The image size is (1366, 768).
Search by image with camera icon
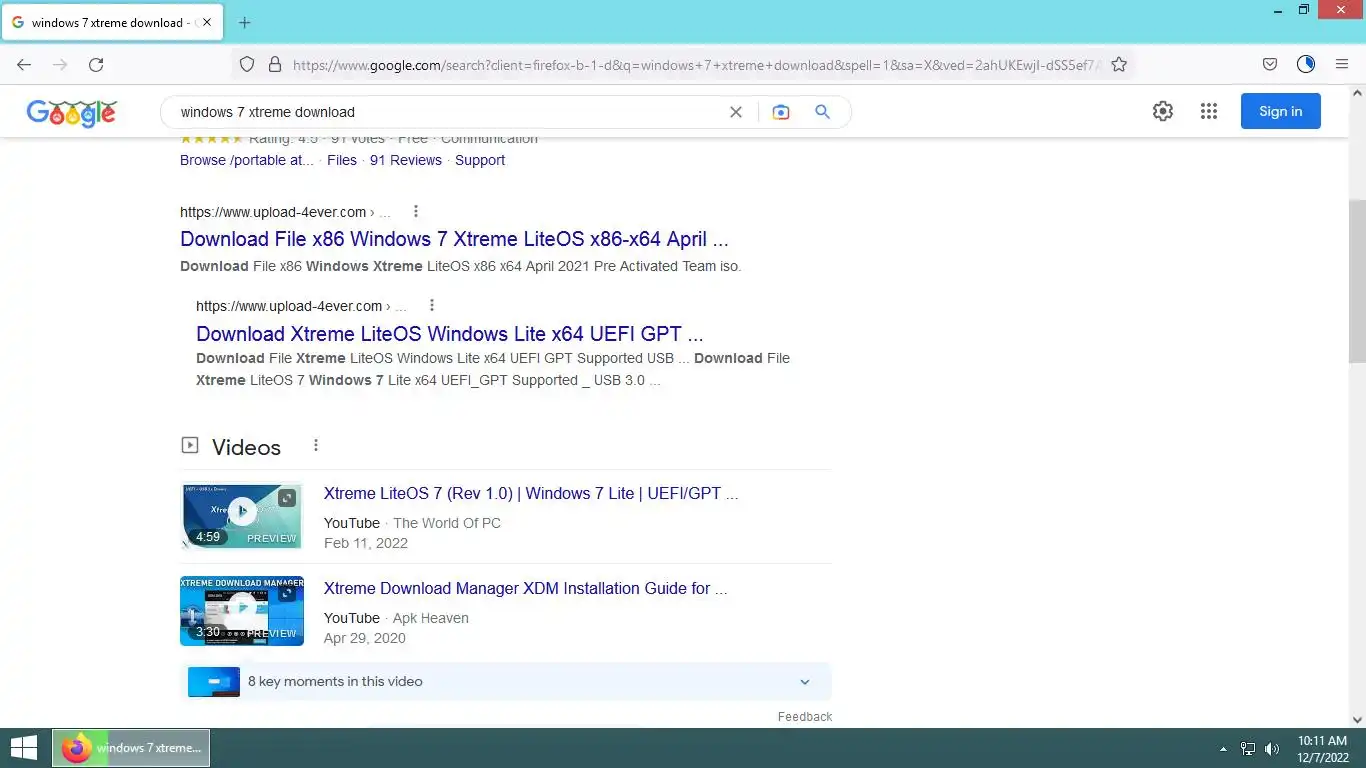(x=781, y=112)
